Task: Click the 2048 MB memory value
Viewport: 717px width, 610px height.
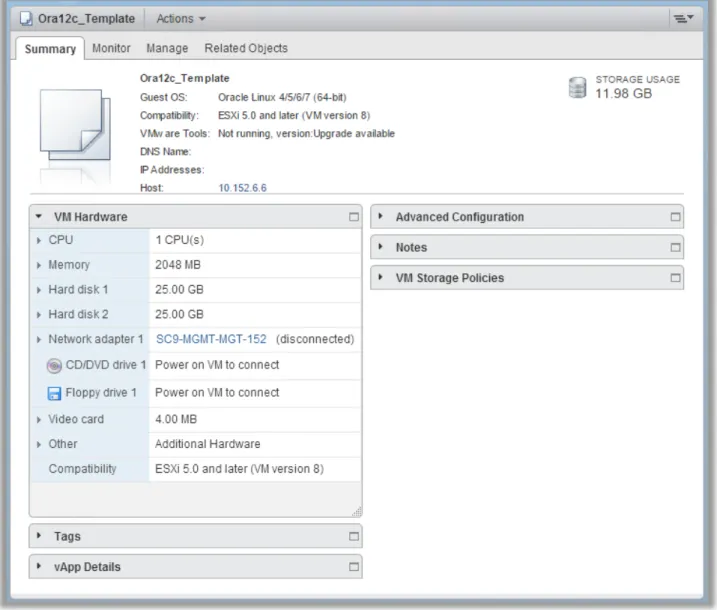Action: (x=178, y=265)
